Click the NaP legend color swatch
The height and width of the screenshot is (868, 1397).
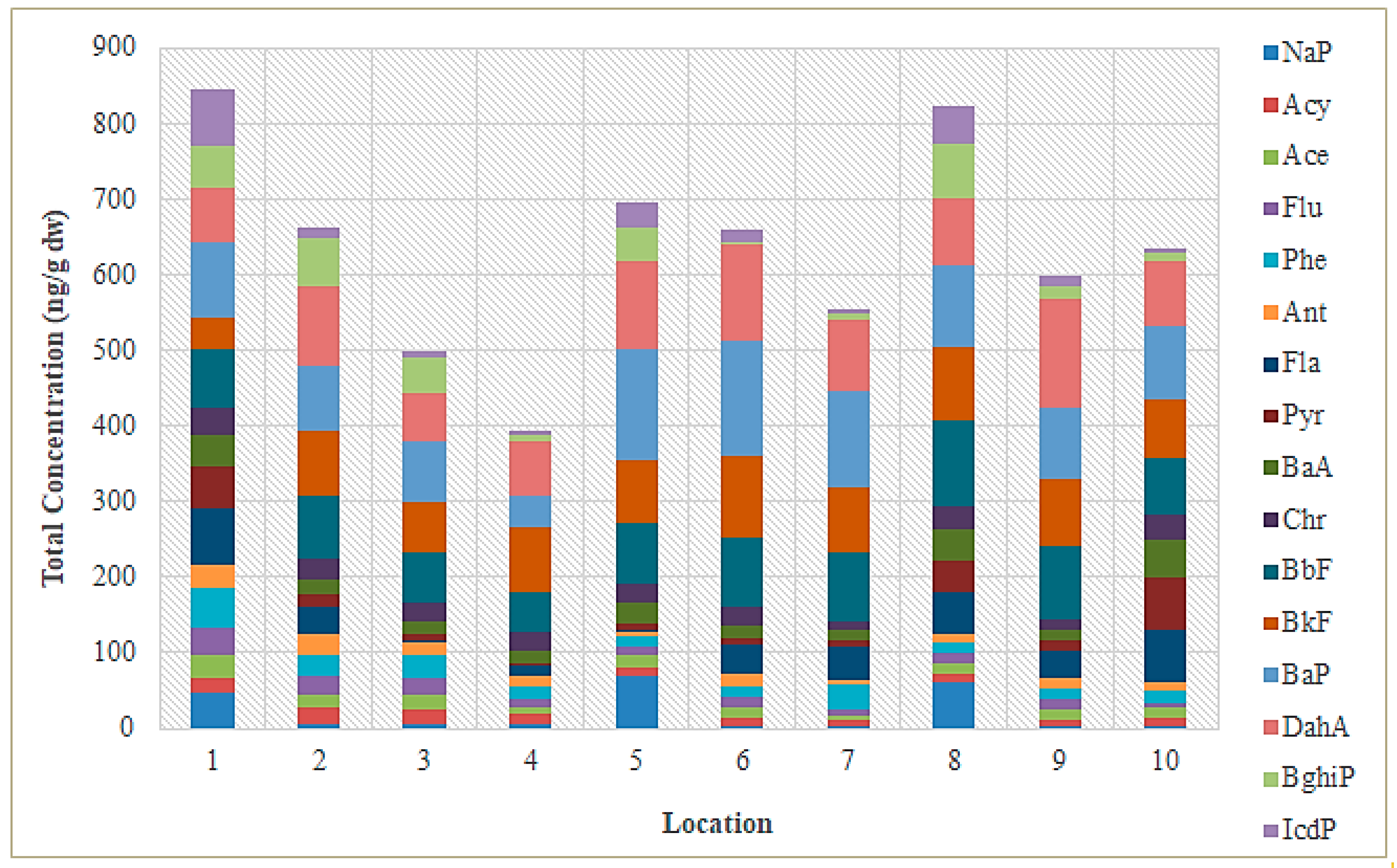point(1270,53)
